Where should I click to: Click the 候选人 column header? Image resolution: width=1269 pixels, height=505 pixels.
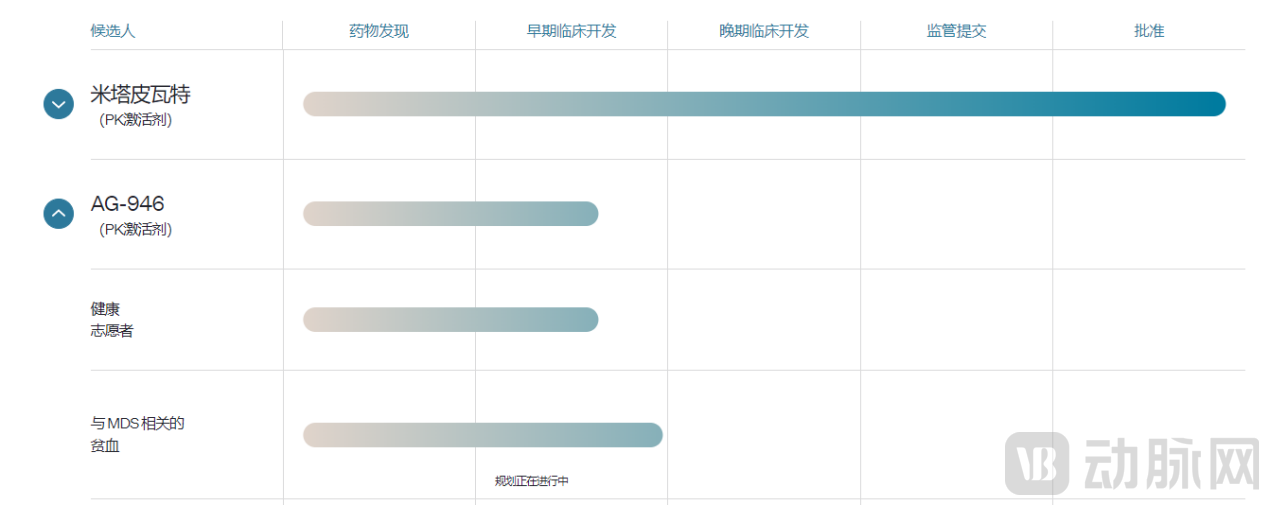point(113,31)
